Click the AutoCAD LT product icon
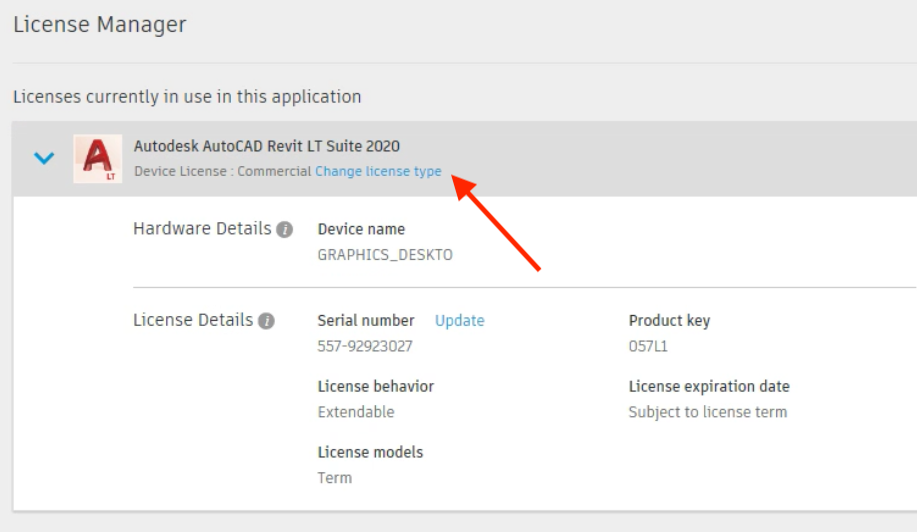917x532 pixels. 98,158
